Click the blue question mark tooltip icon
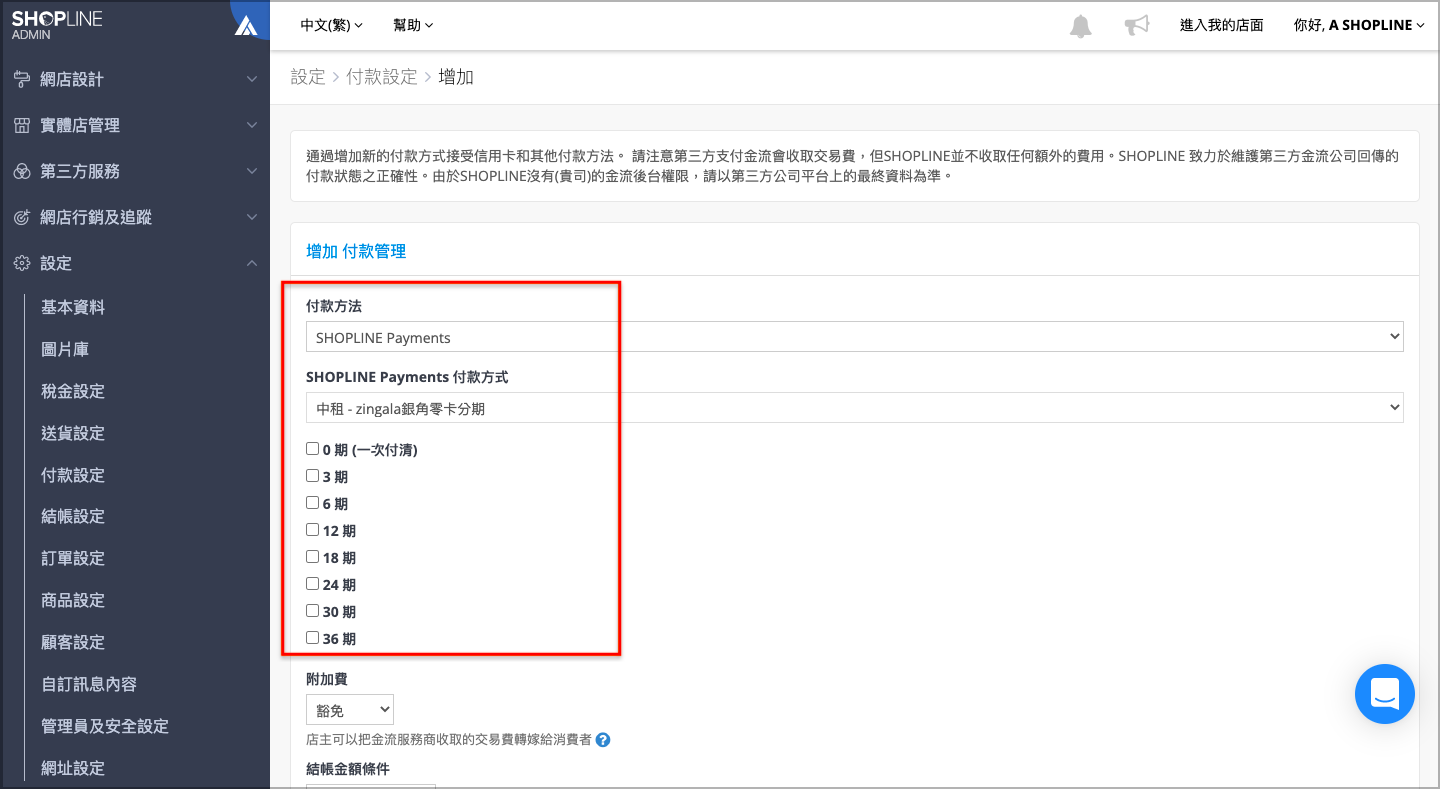Screen dimensions: 1440x789 coord(602,740)
